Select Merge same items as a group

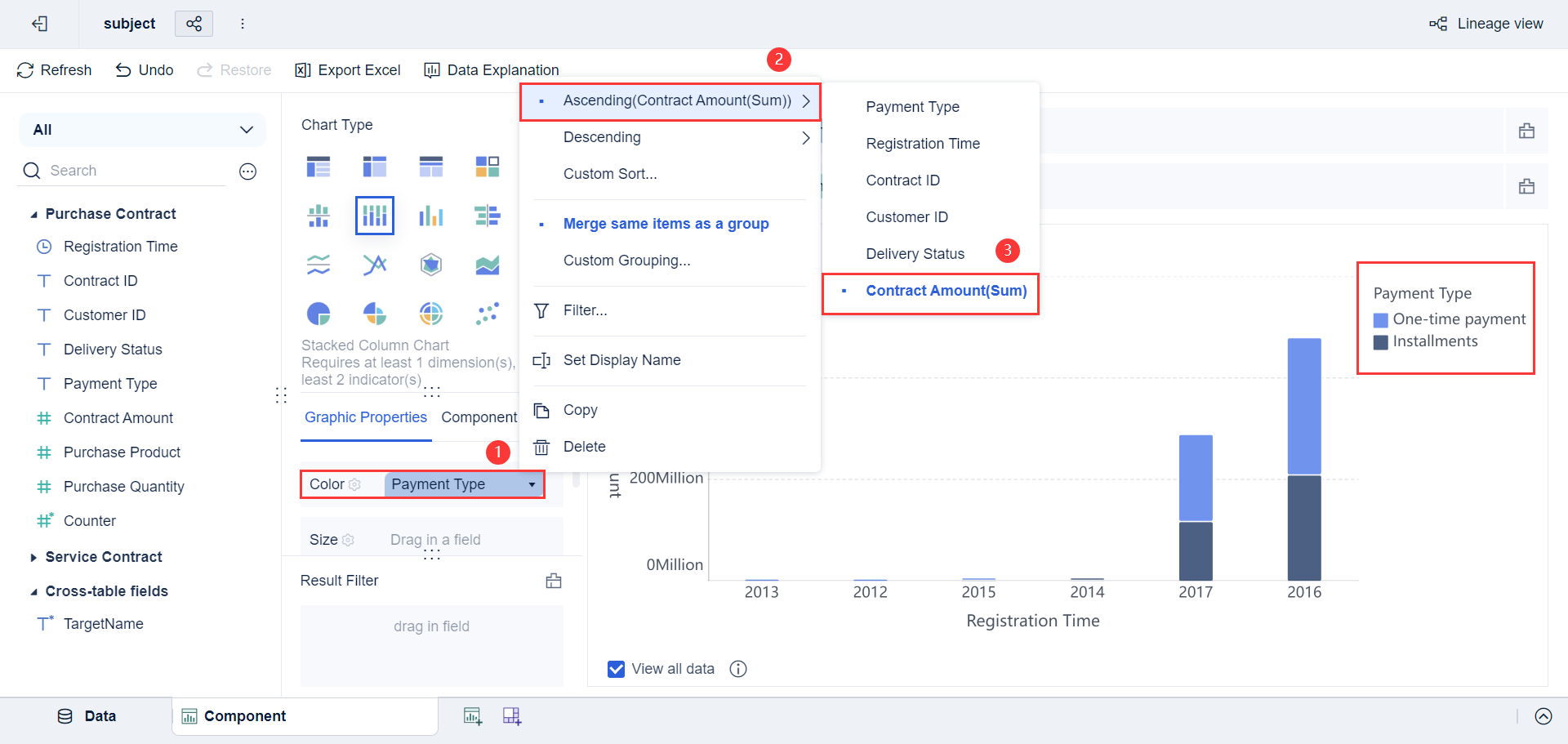pyautogui.click(x=666, y=224)
